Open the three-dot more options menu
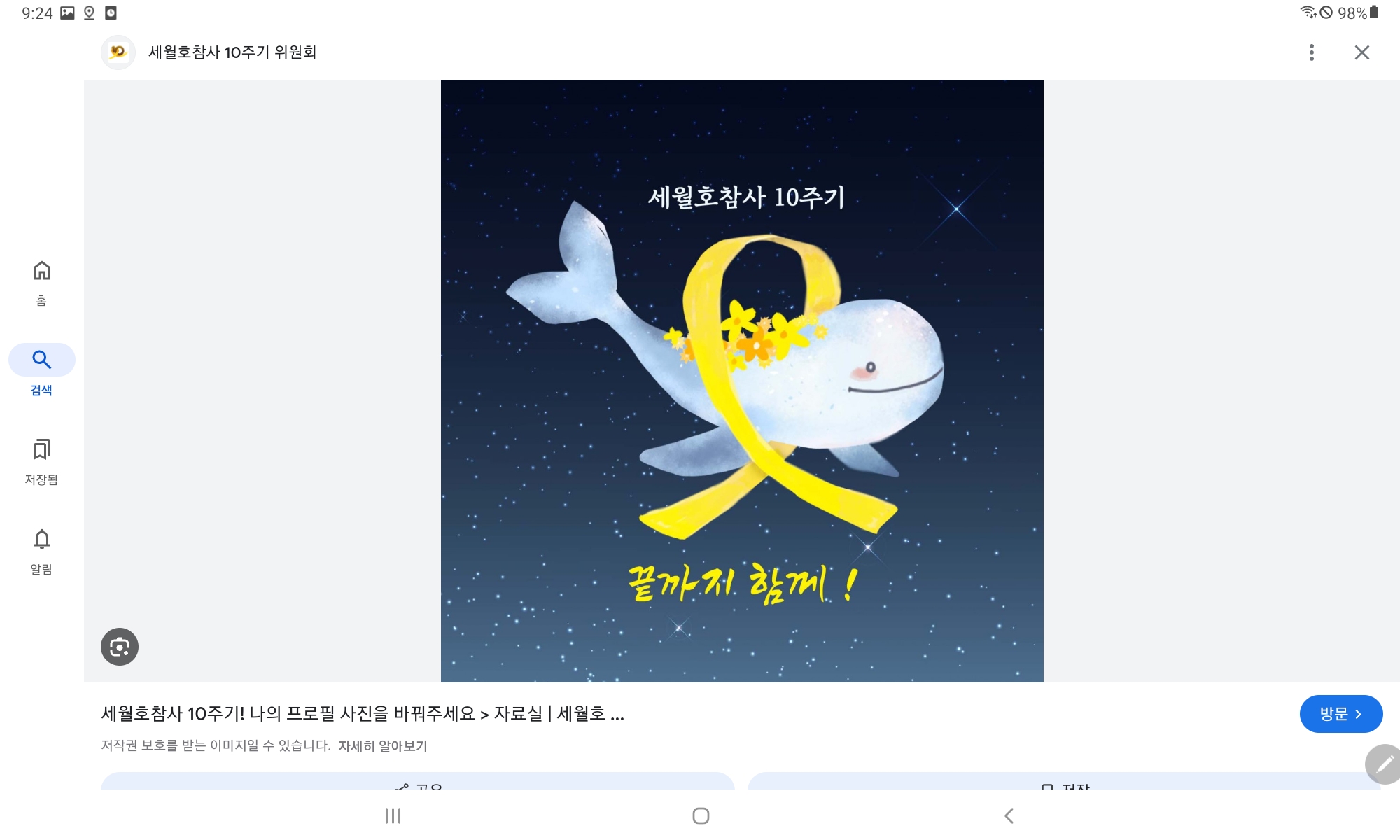The height and width of the screenshot is (840, 1400). 1312,52
